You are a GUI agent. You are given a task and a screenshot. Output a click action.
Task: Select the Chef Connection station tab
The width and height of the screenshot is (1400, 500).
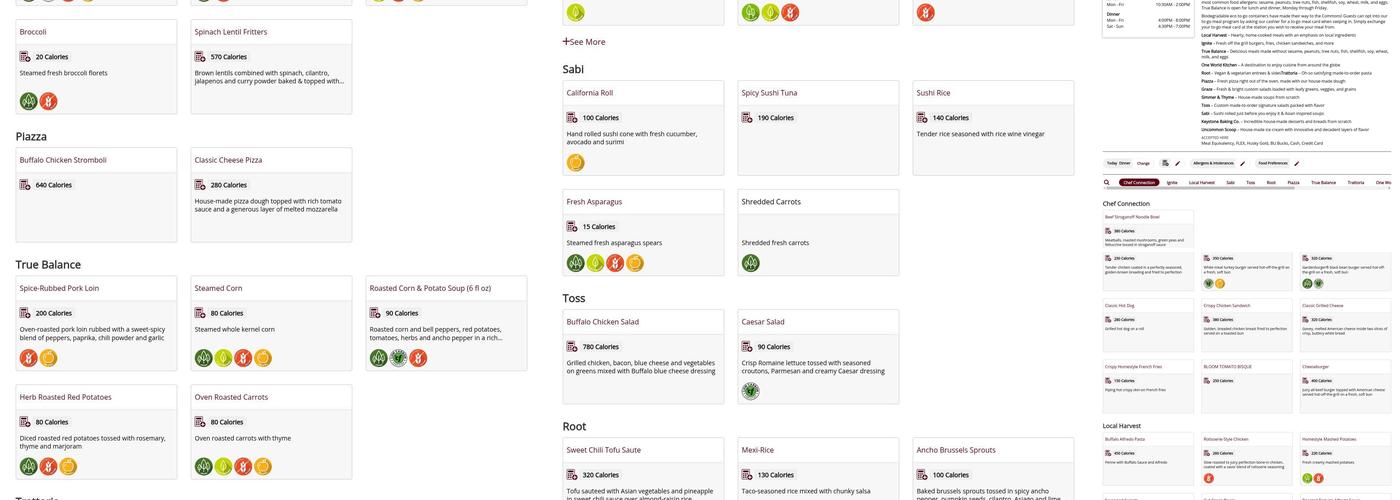coord(1138,183)
